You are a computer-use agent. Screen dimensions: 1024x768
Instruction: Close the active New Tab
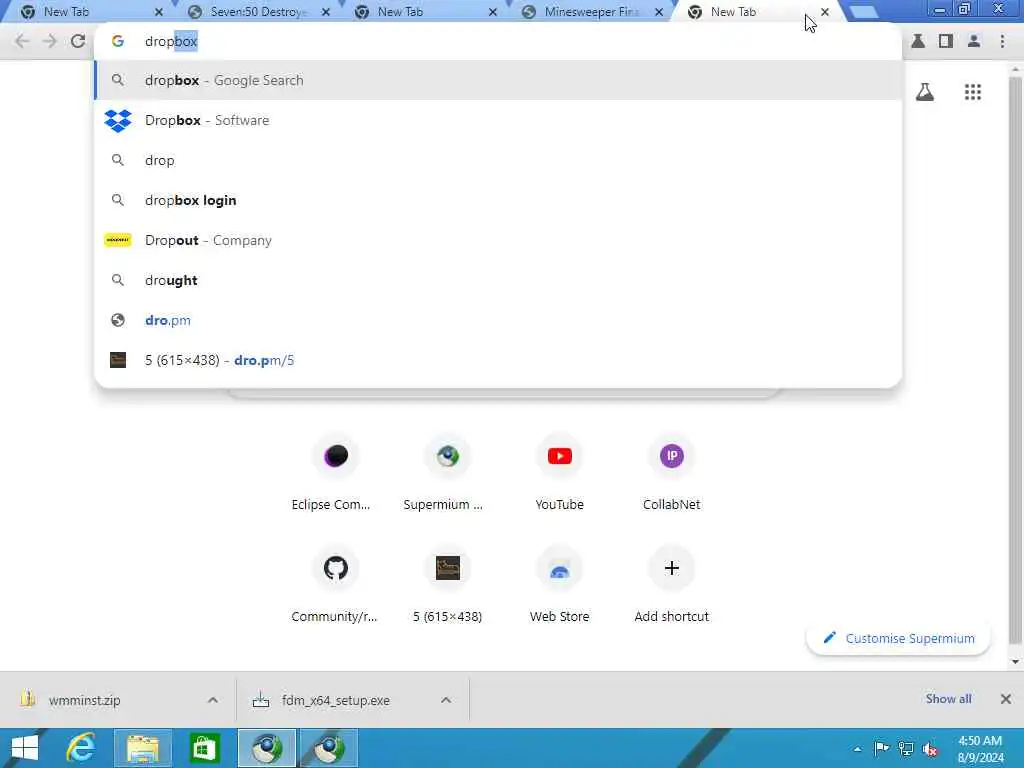coord(825,12)
